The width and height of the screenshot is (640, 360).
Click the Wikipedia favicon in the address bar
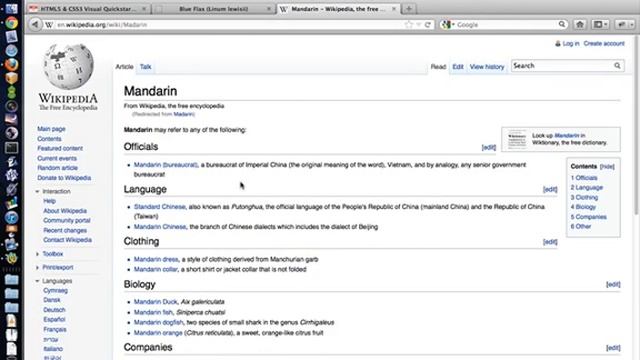point(49,25)
